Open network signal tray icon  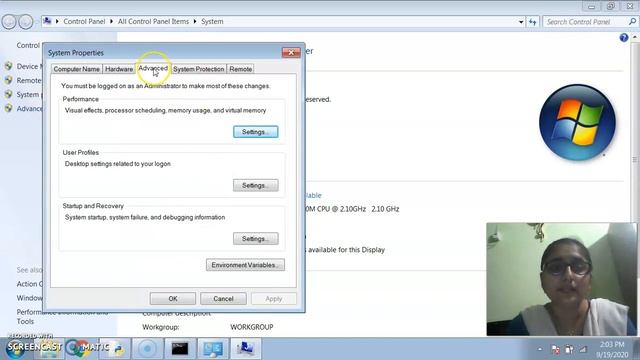(583, 349)
